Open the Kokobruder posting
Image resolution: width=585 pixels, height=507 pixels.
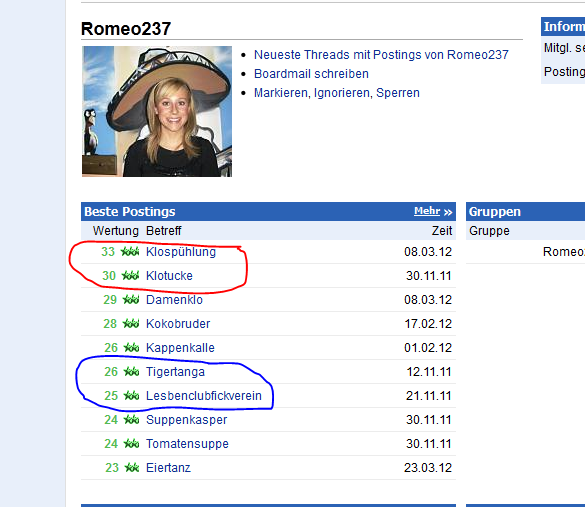point(178,323)
